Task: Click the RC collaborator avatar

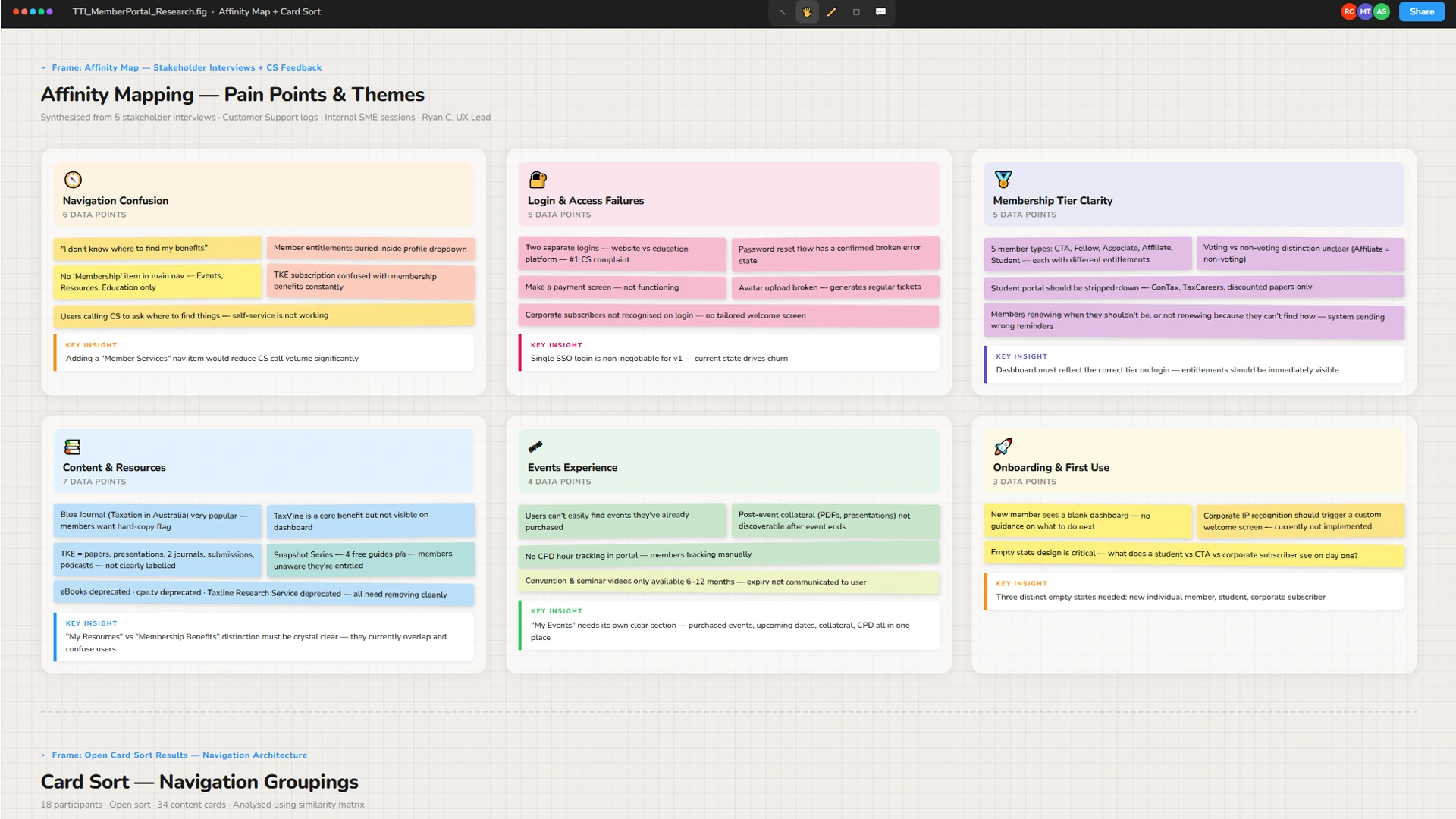Action: tap(1348, 11)
